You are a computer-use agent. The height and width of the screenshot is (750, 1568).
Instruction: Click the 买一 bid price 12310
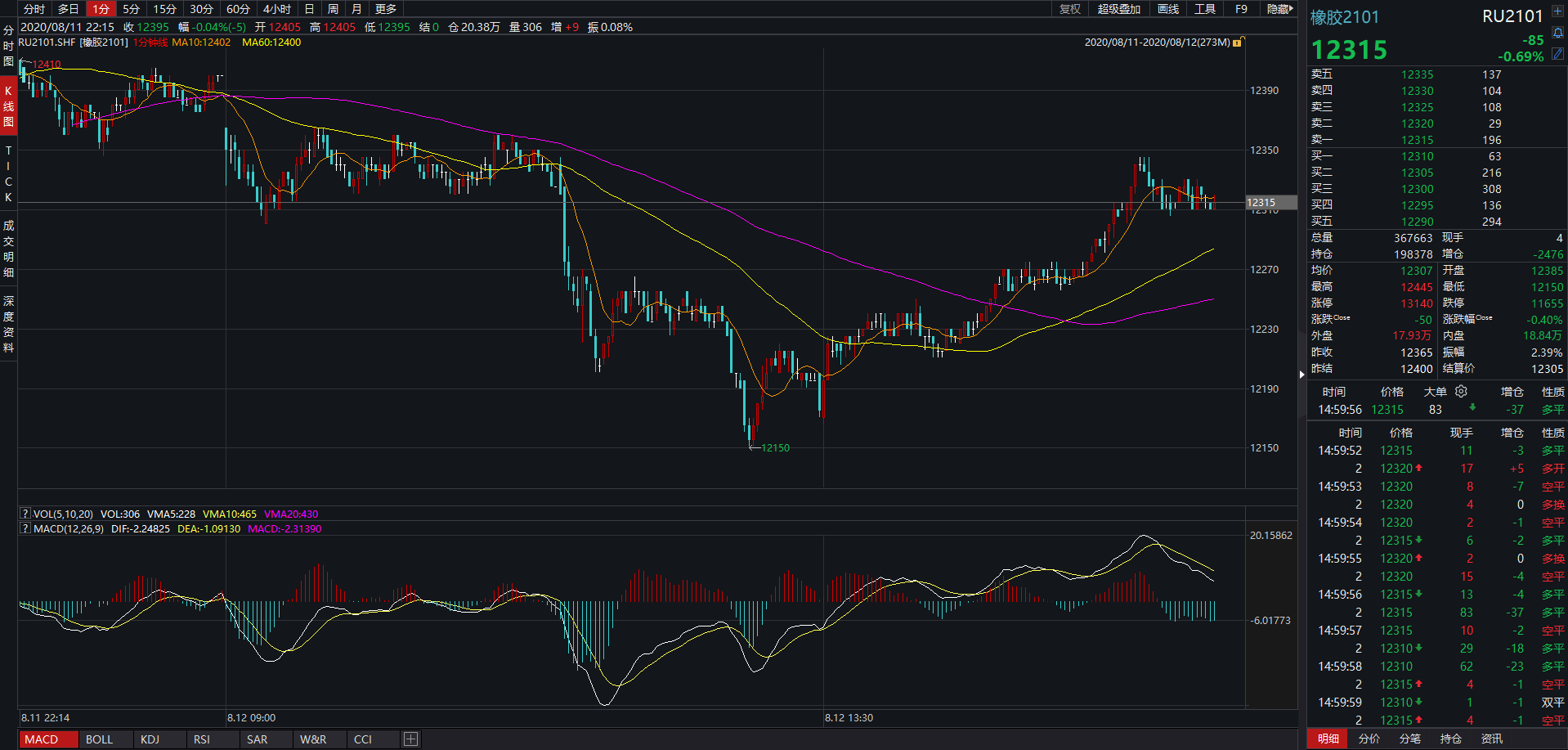(x=1417, y=156)
